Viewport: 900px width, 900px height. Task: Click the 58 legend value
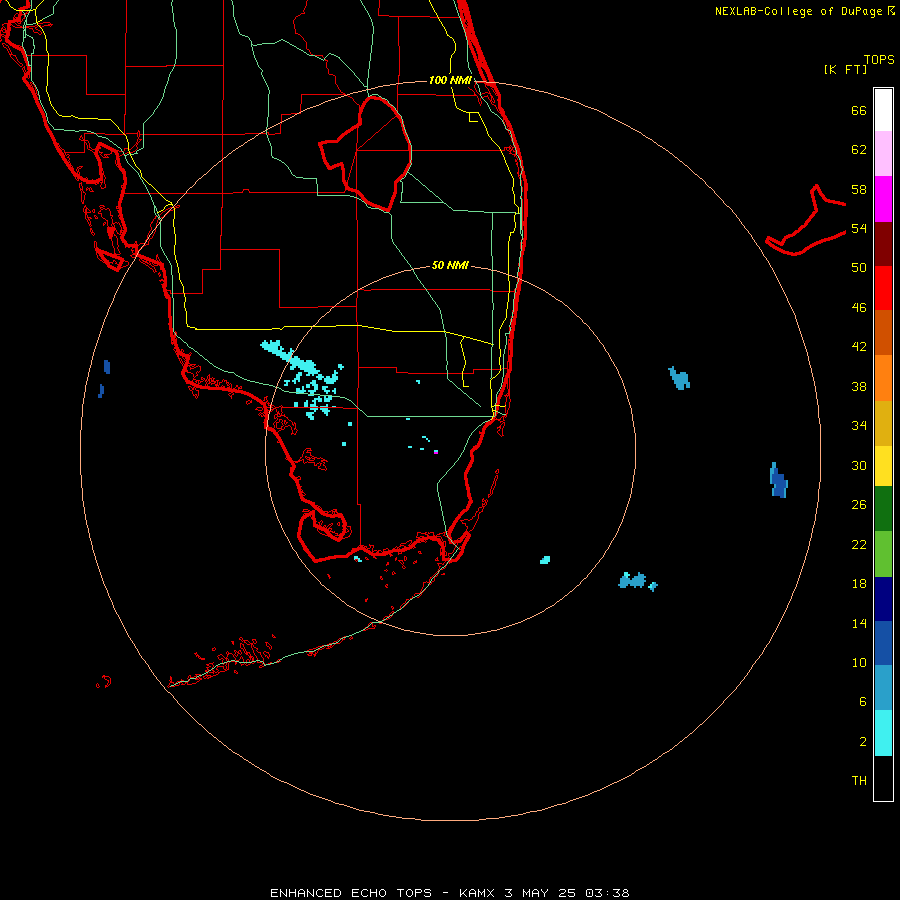[859, 189]
